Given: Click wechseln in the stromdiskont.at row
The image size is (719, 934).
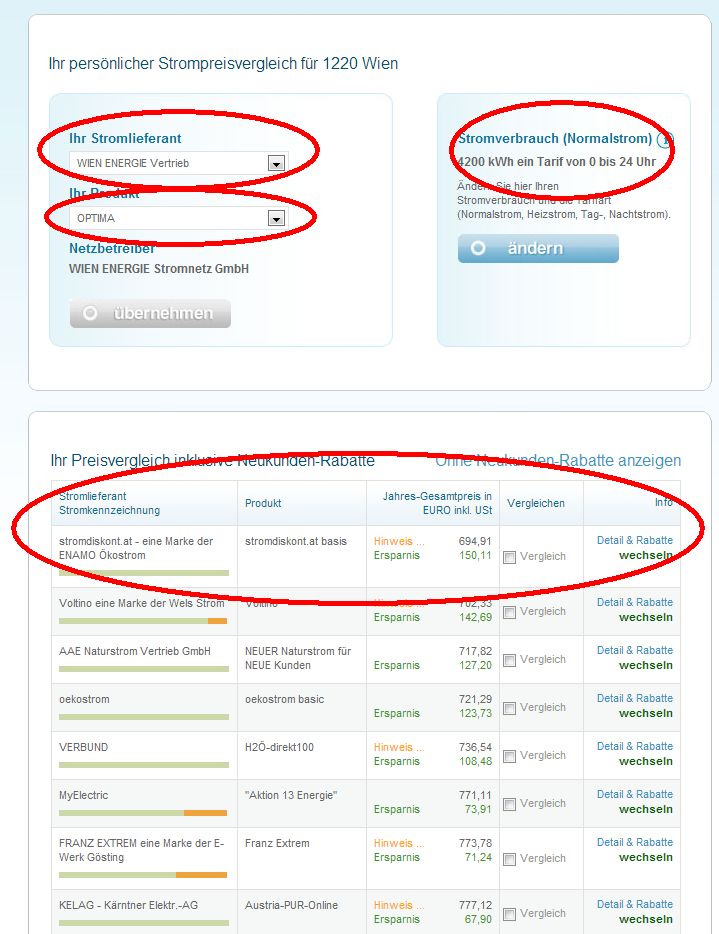Looking at the screenshot, I should (x=646, y=555).
